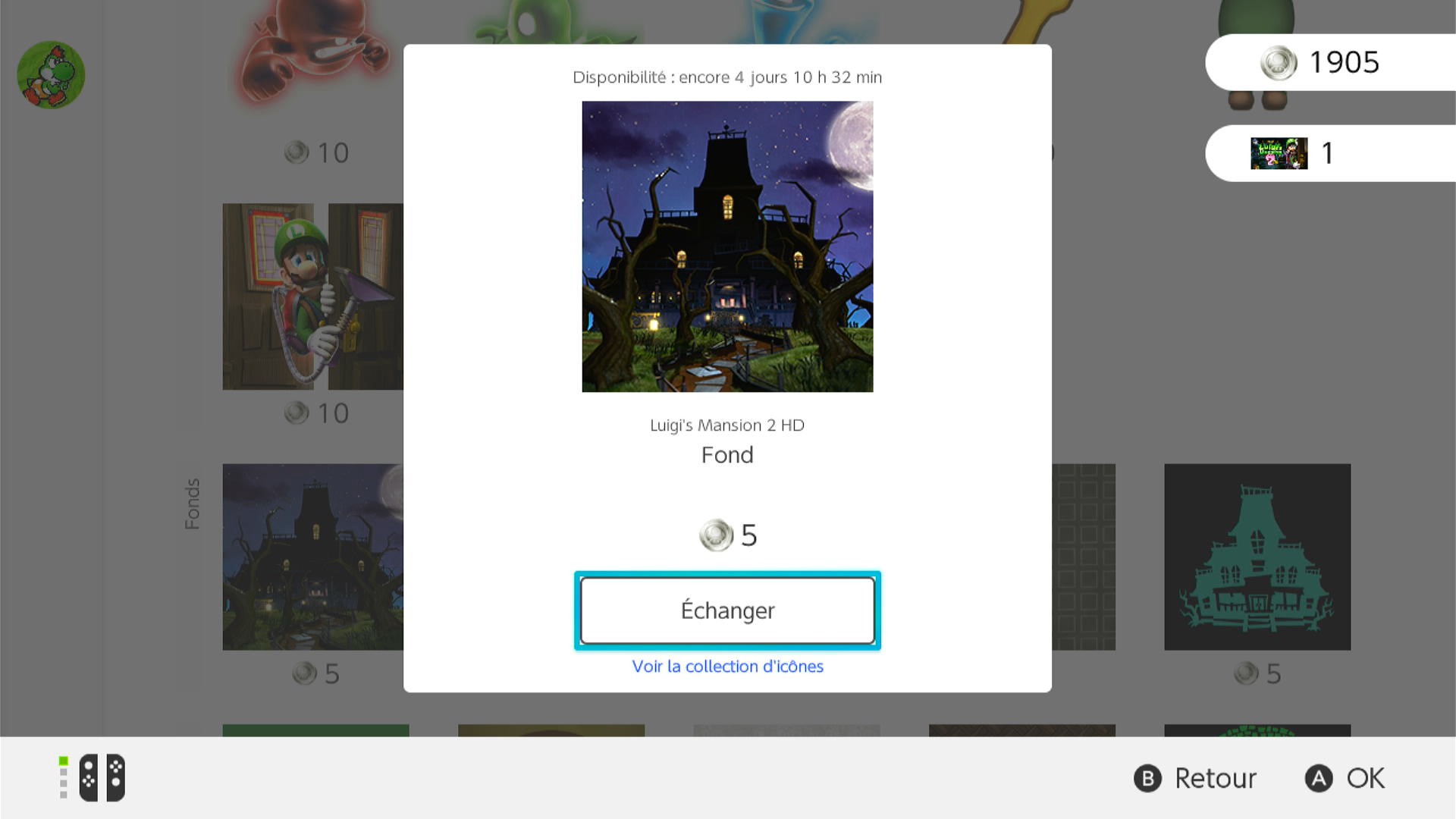The image size is (1456, 819).
Task: Select the grid pattern background partially hidden
Action: click(x=1084, y=557)
